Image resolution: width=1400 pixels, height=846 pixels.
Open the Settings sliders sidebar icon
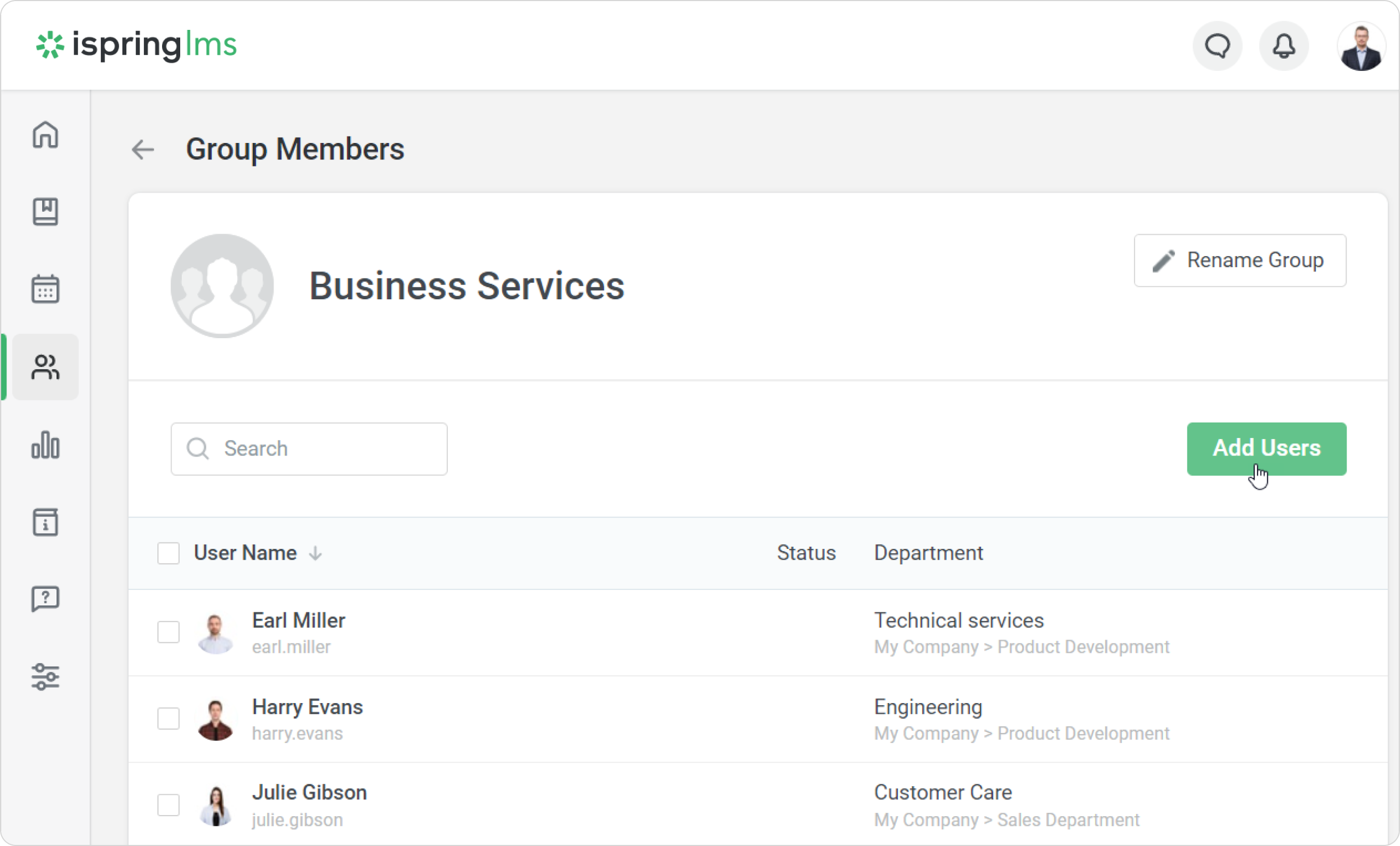tap(45, 676)
